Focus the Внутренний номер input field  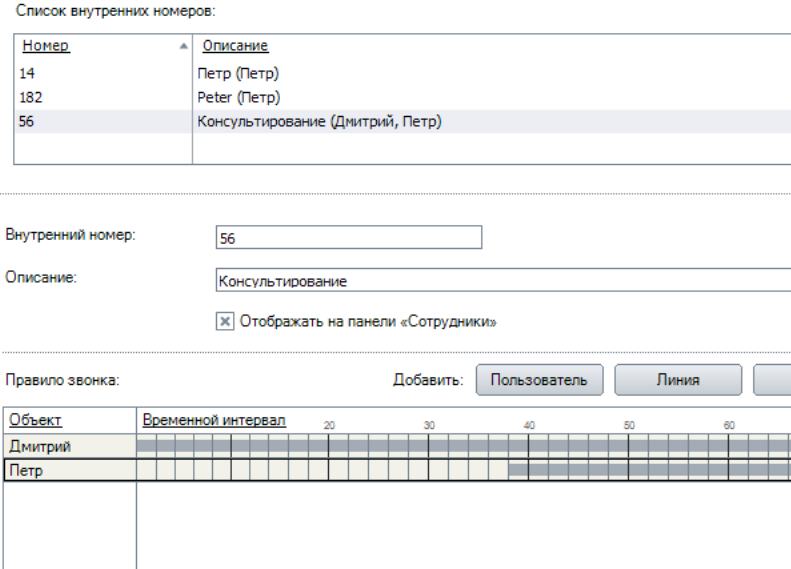(x=348, y=237)
